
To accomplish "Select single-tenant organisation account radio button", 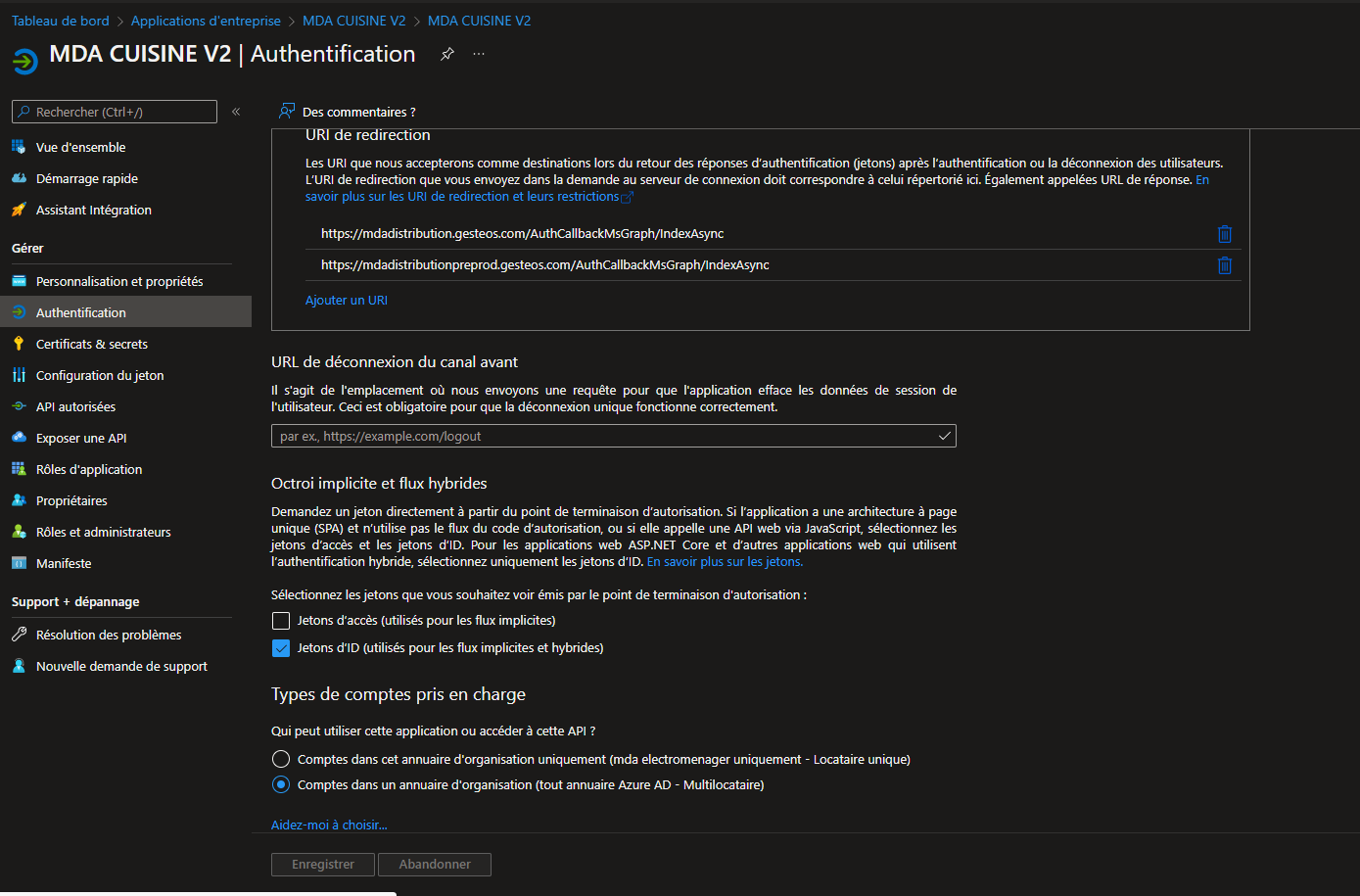I will [x=281, y=759].
